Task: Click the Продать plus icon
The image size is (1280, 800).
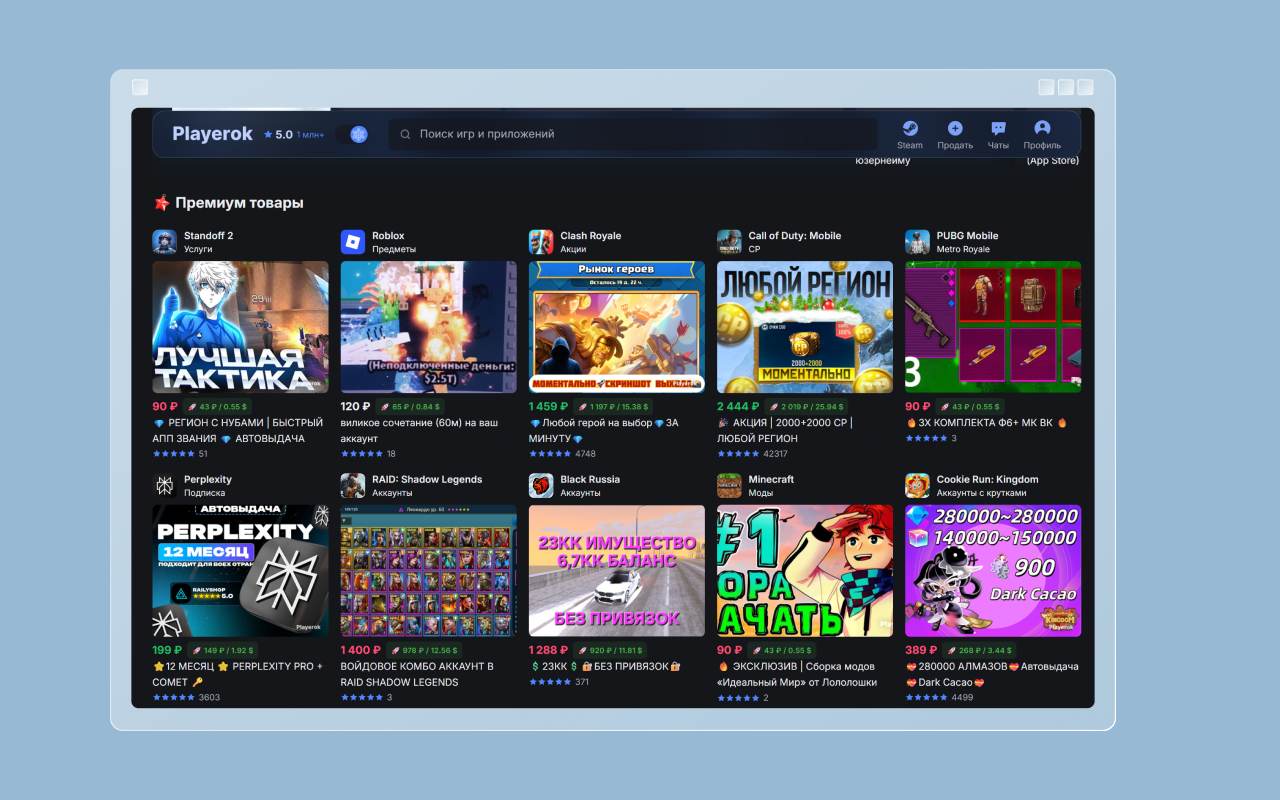Action: pyautogui.click(x=955, y=128)
